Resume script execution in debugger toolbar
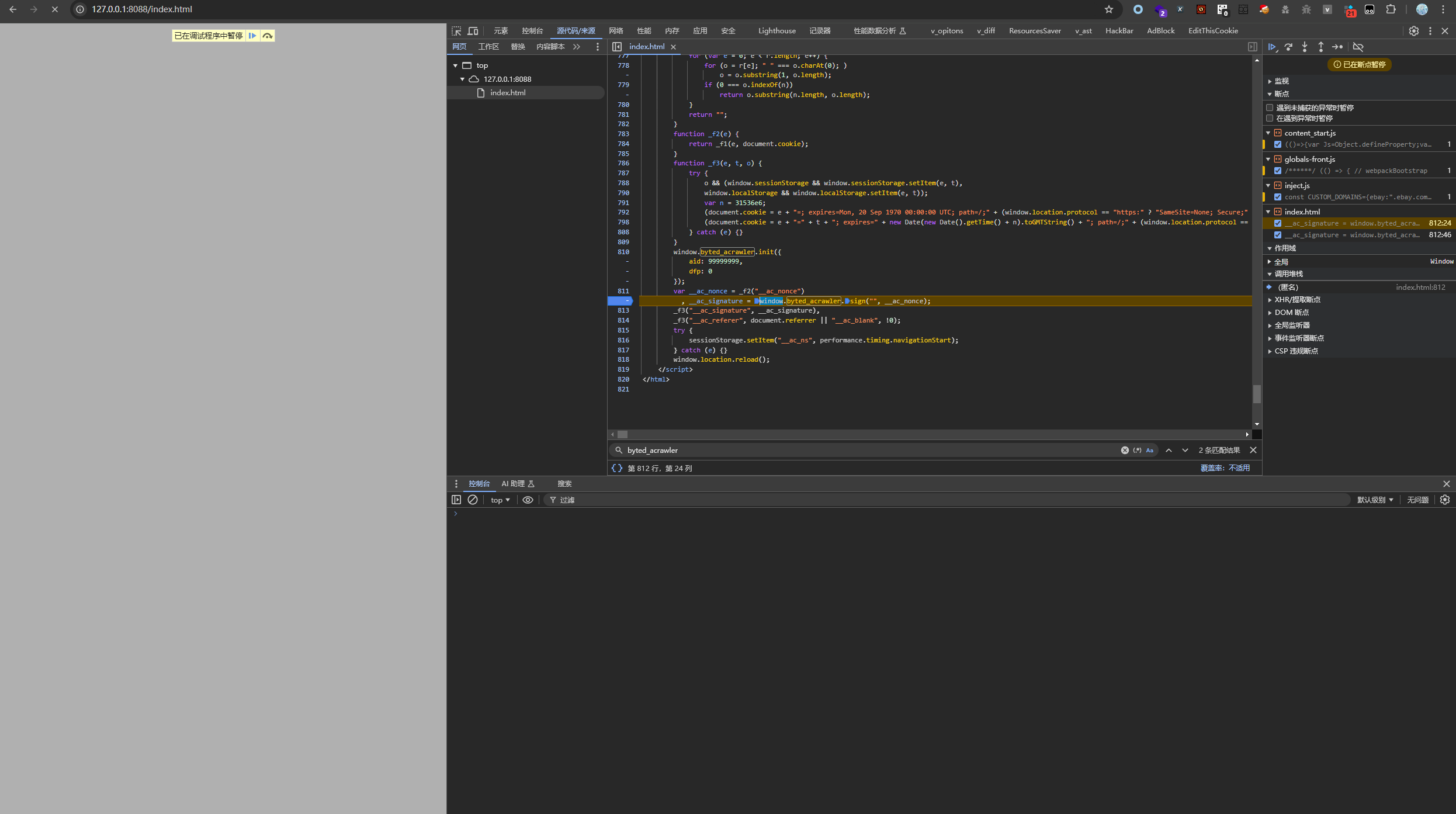 coord(1272,47)
